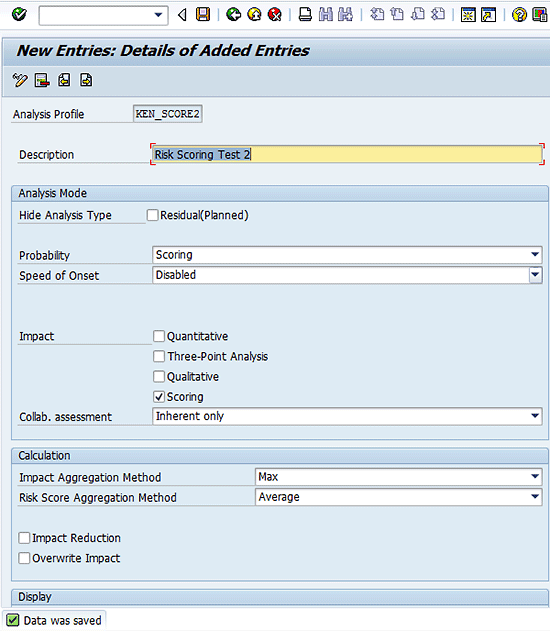Open Collab. assessment dropdown
Screen dimensions: 550x631
coord(535,416)
